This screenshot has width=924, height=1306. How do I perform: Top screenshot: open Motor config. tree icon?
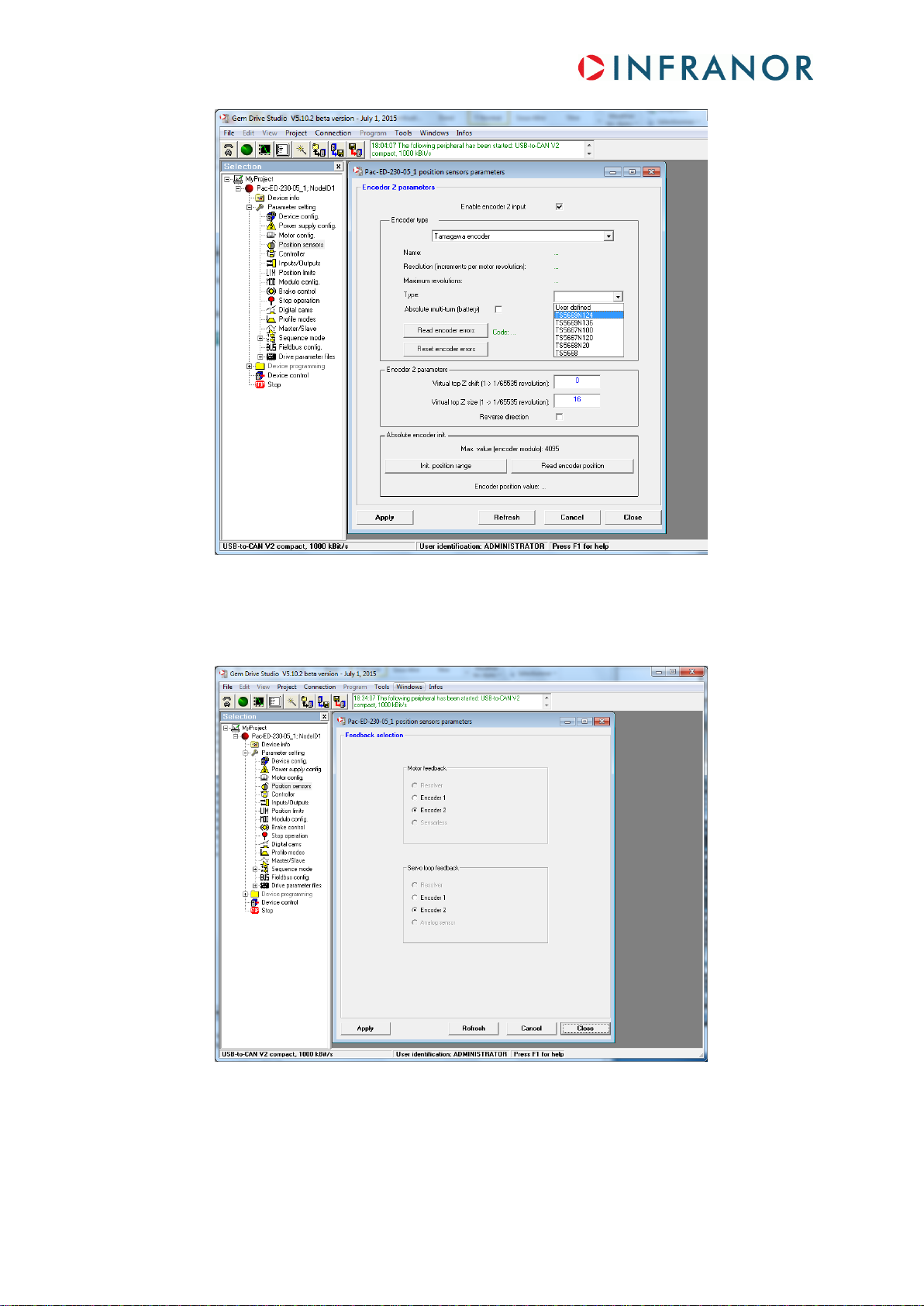click(271, 235)
